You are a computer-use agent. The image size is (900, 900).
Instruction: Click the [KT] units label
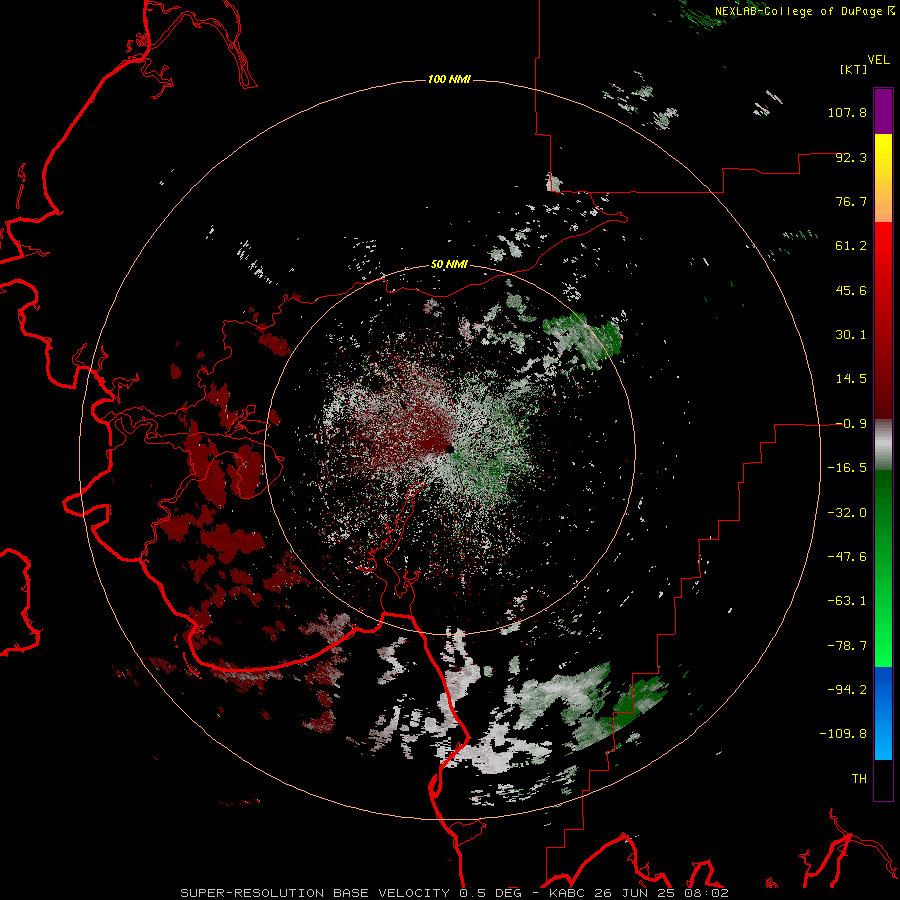pos(854,69)
